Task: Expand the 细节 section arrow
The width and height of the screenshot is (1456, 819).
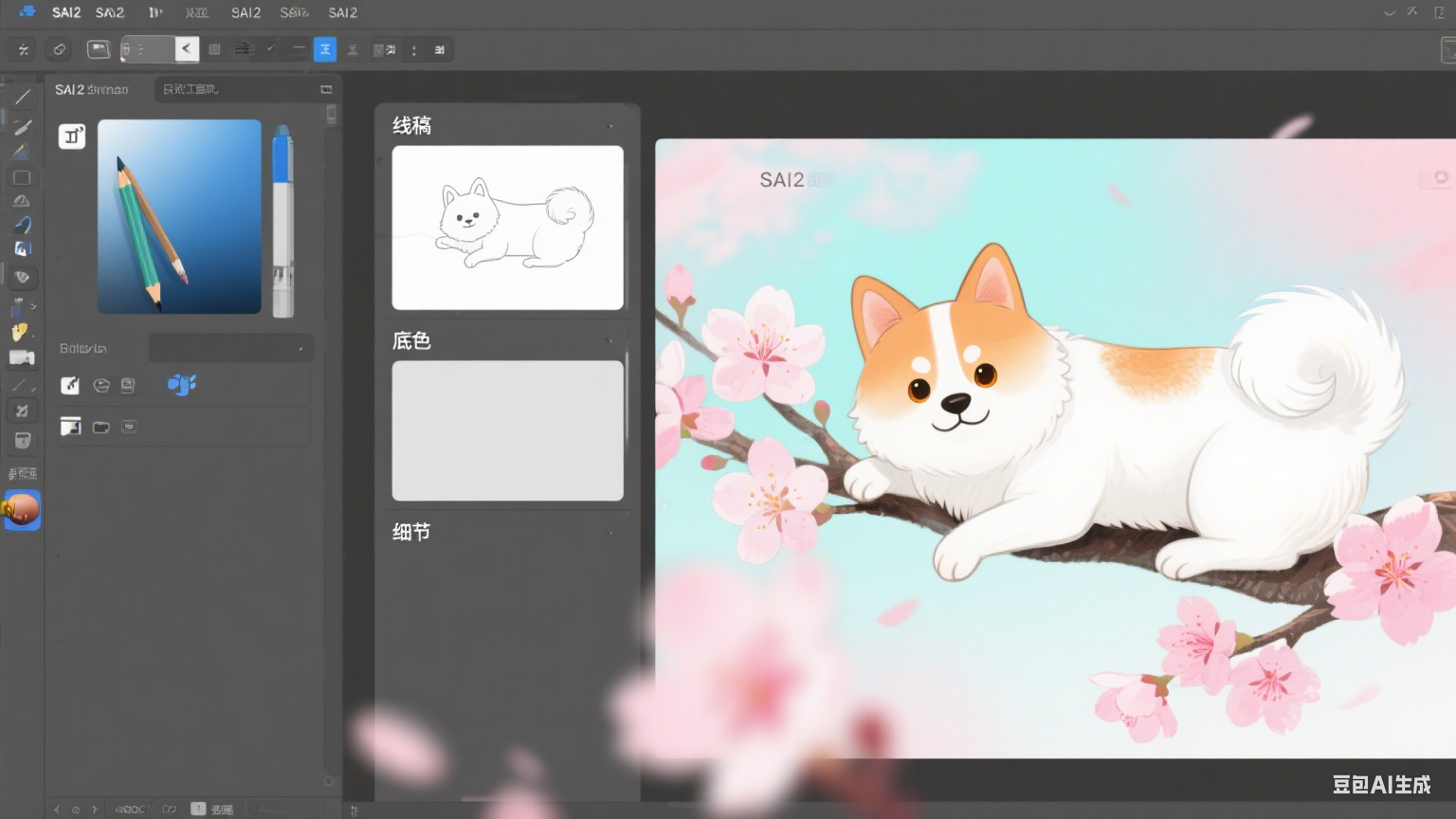Action: coord(610,533)
